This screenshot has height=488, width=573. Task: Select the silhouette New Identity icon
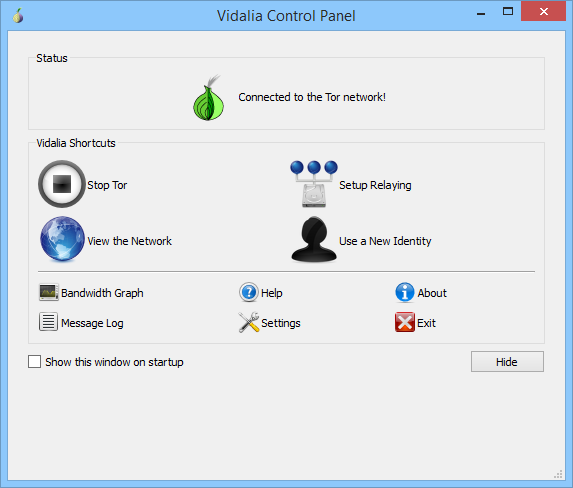pos(314,239)
